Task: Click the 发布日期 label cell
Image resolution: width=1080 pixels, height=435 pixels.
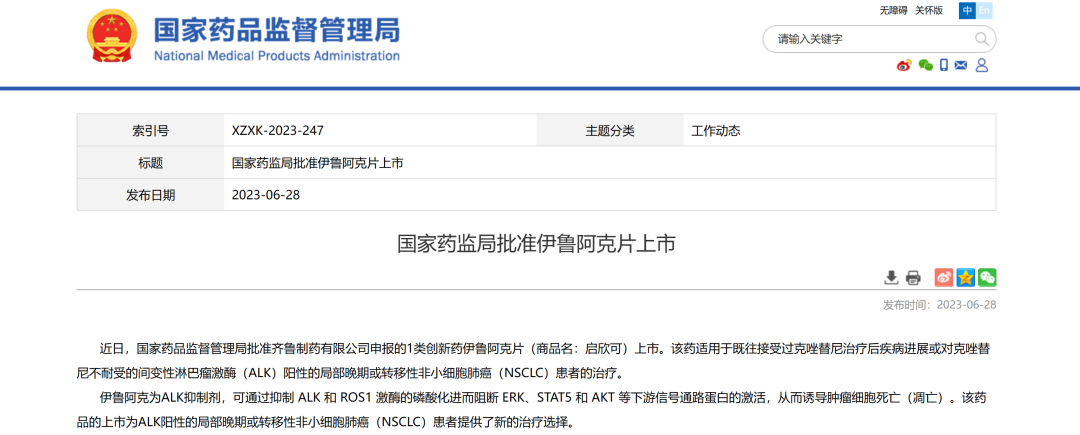Action: (150, 195)
